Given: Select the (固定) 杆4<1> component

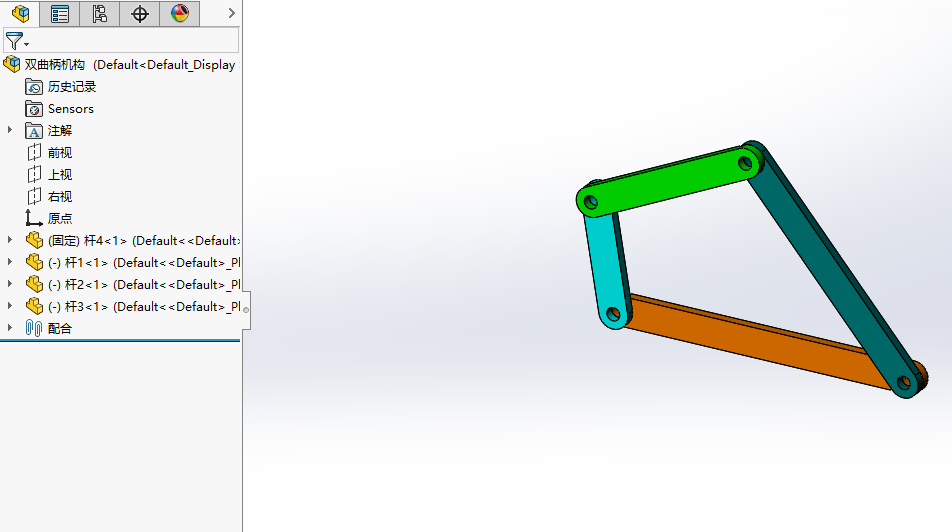Looking at the screenshot, I should click(x=144, y=240).
